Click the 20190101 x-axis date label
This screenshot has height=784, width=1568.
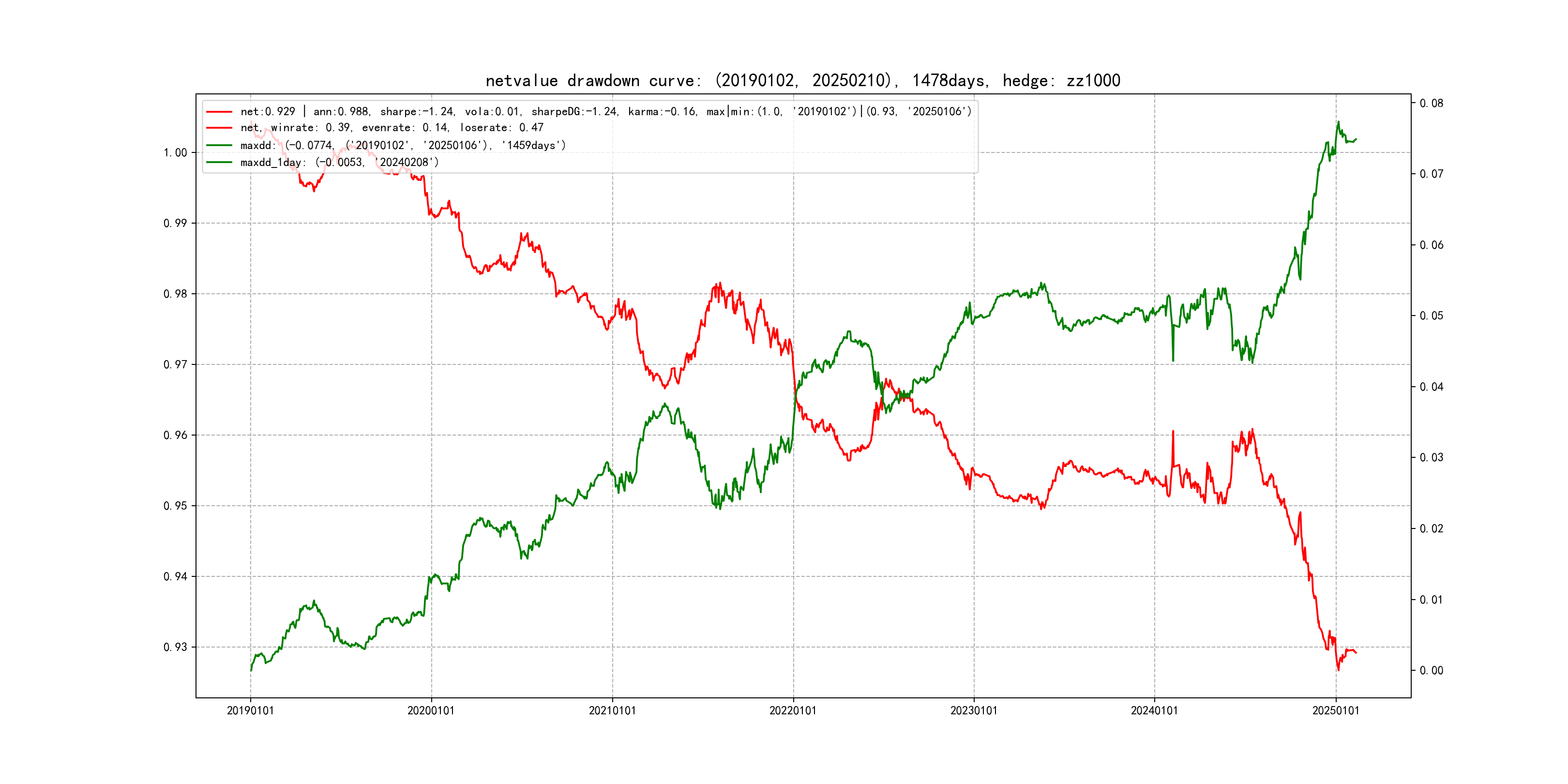click(x=250, y=710)
